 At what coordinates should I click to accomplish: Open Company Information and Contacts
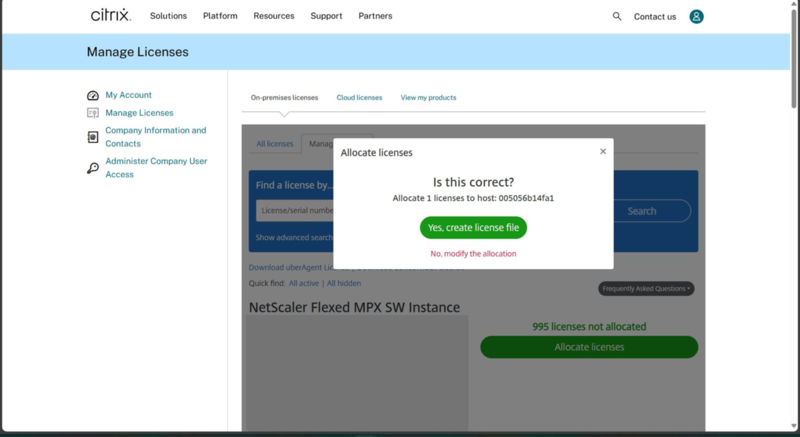156,137
